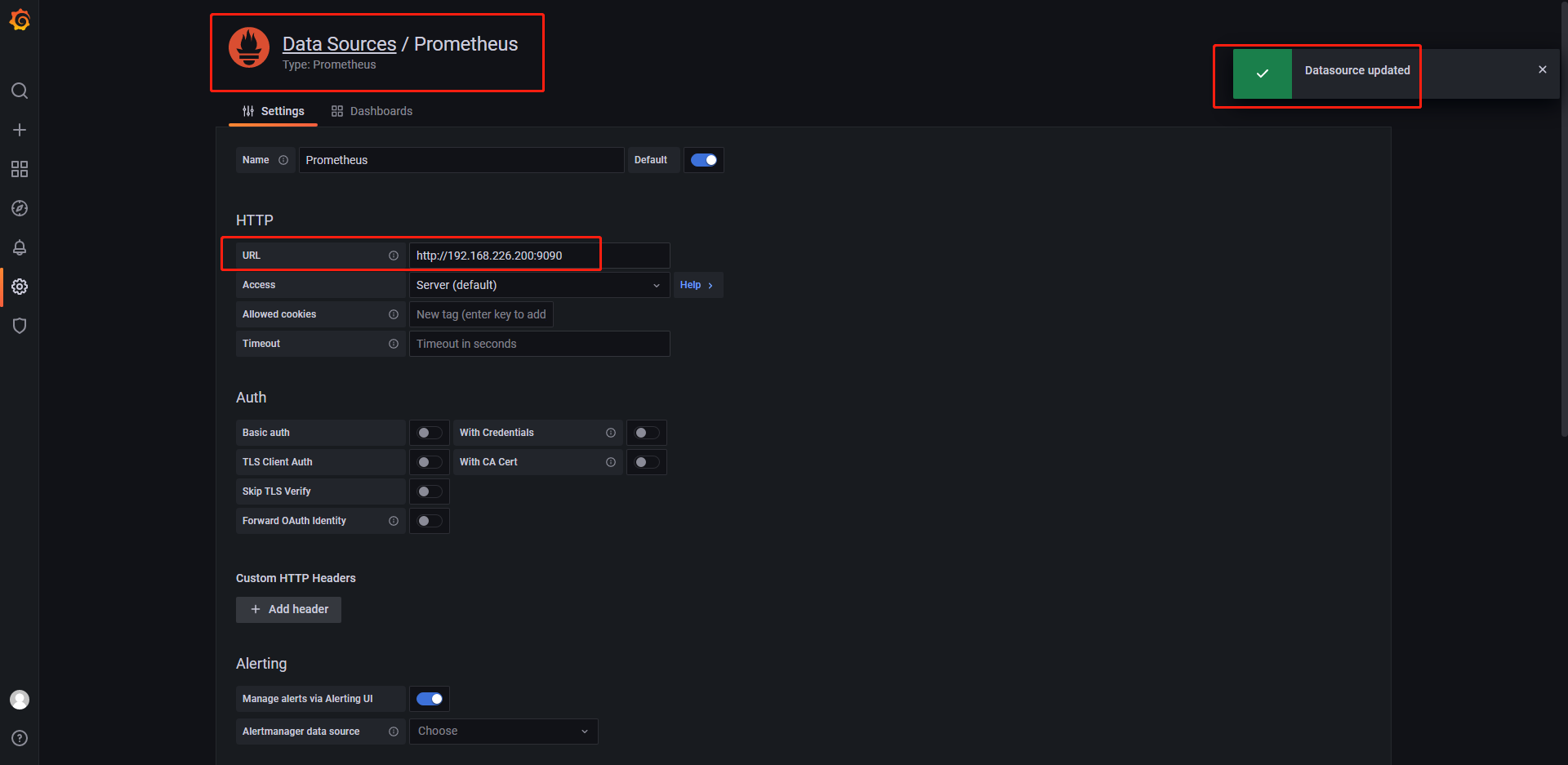Viewport: 1568px width, 765px height.
Task: Expand the Access Help section
Action: tap(697, 285)
